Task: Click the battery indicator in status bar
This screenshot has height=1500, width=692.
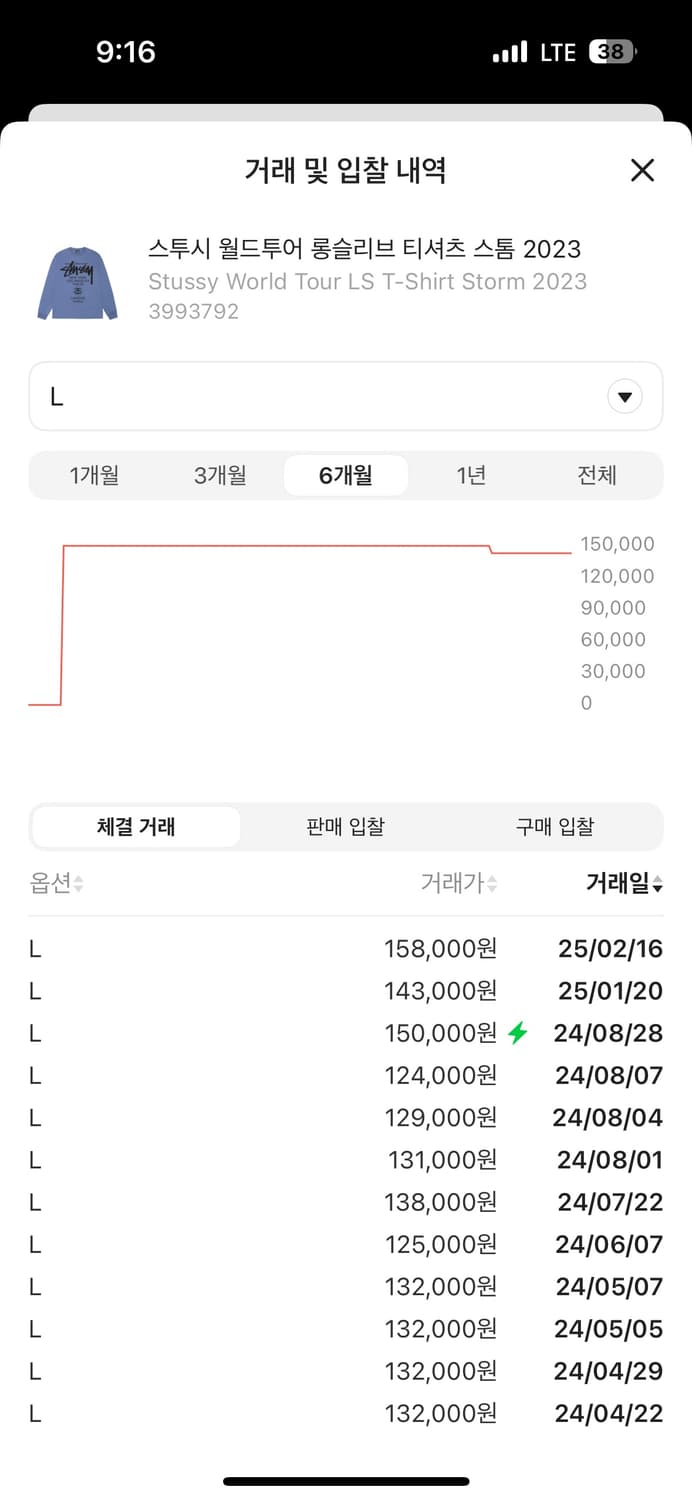Action: coord(612,51)
